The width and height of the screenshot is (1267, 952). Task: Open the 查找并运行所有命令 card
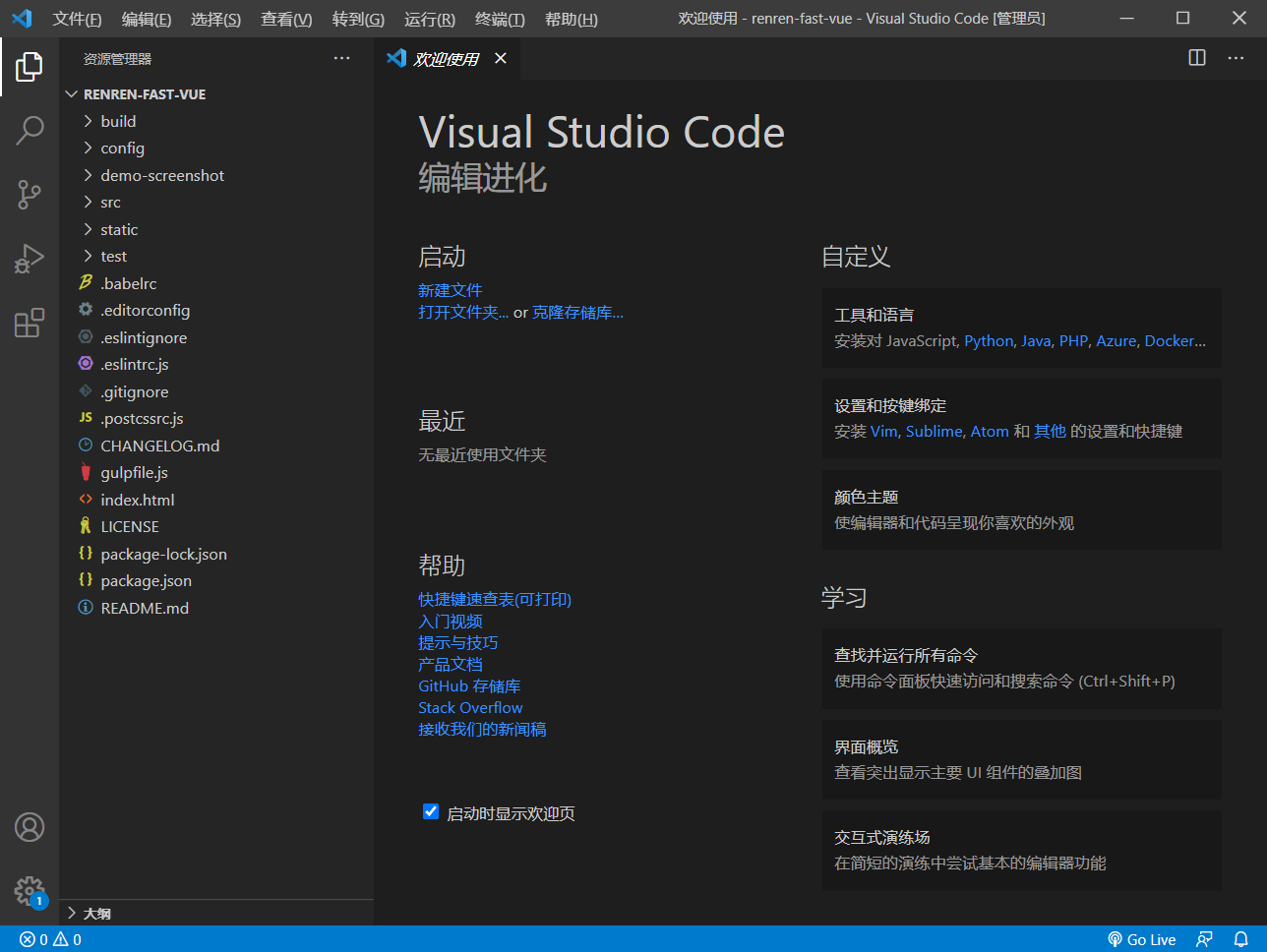tap(1021, 668)
